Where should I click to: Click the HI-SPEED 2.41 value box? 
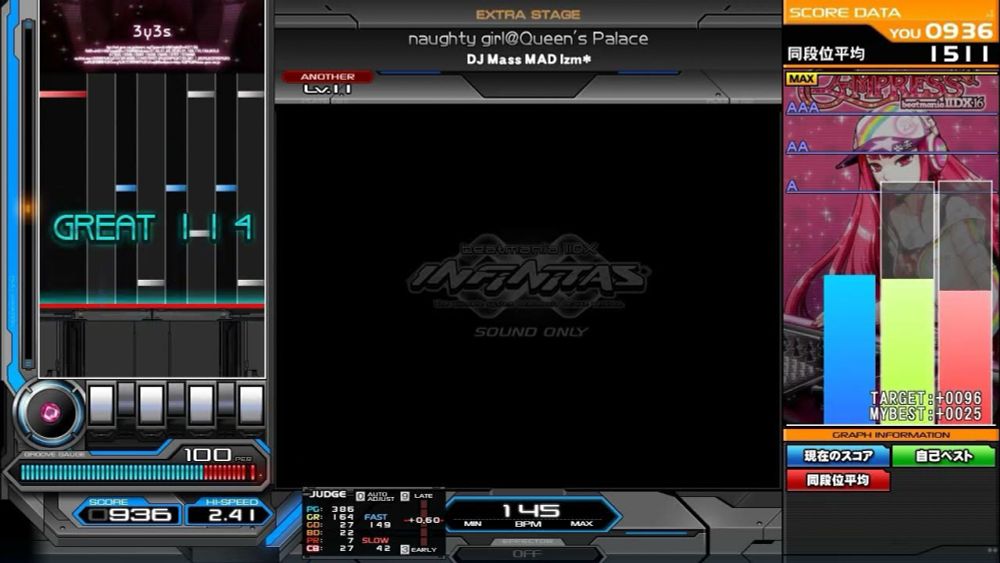(x=230, y=515)
